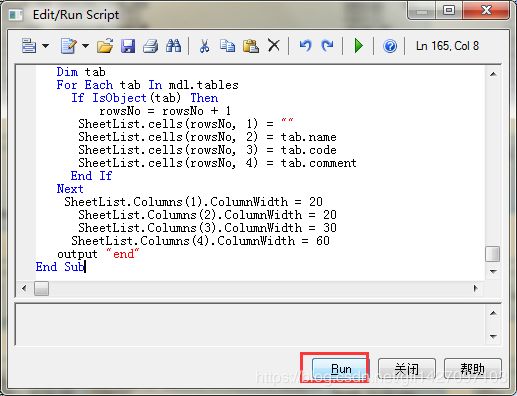The height and width of the screenshot is (396, 517).
Task: Maximize the Edit/Run Script window
Action: pyautogui.click(x=449, y=10)
